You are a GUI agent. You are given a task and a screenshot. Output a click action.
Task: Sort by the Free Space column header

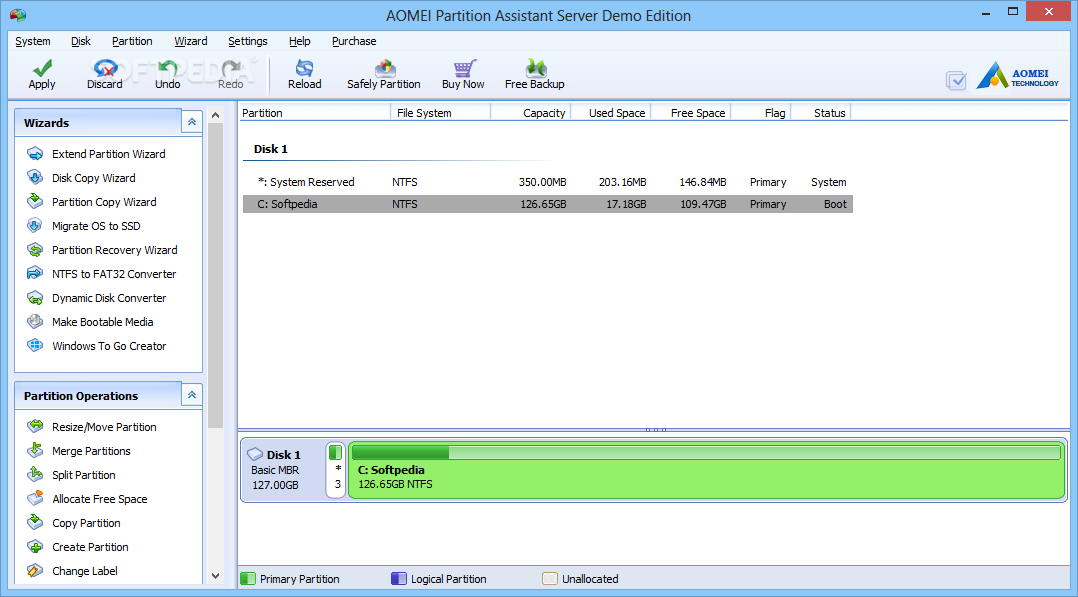690,113
